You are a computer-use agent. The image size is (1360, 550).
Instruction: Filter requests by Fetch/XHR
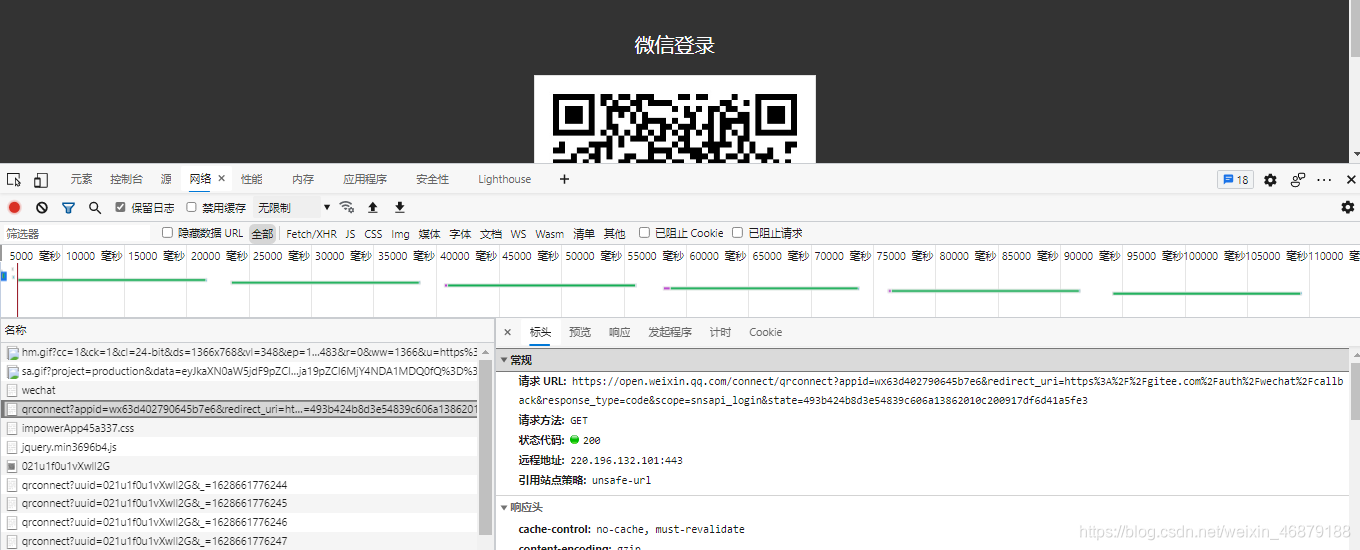[x=312, y=234]
